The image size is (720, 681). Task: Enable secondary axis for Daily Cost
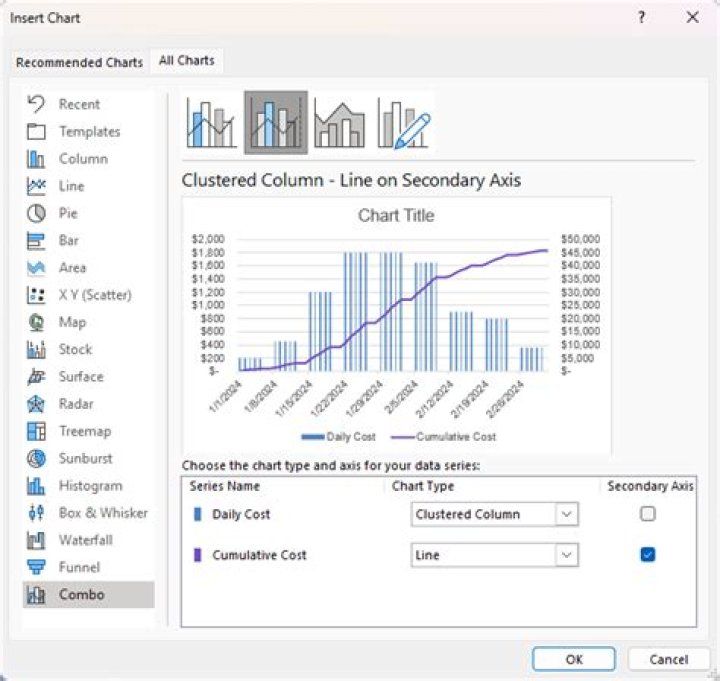[x=647, y=513]
